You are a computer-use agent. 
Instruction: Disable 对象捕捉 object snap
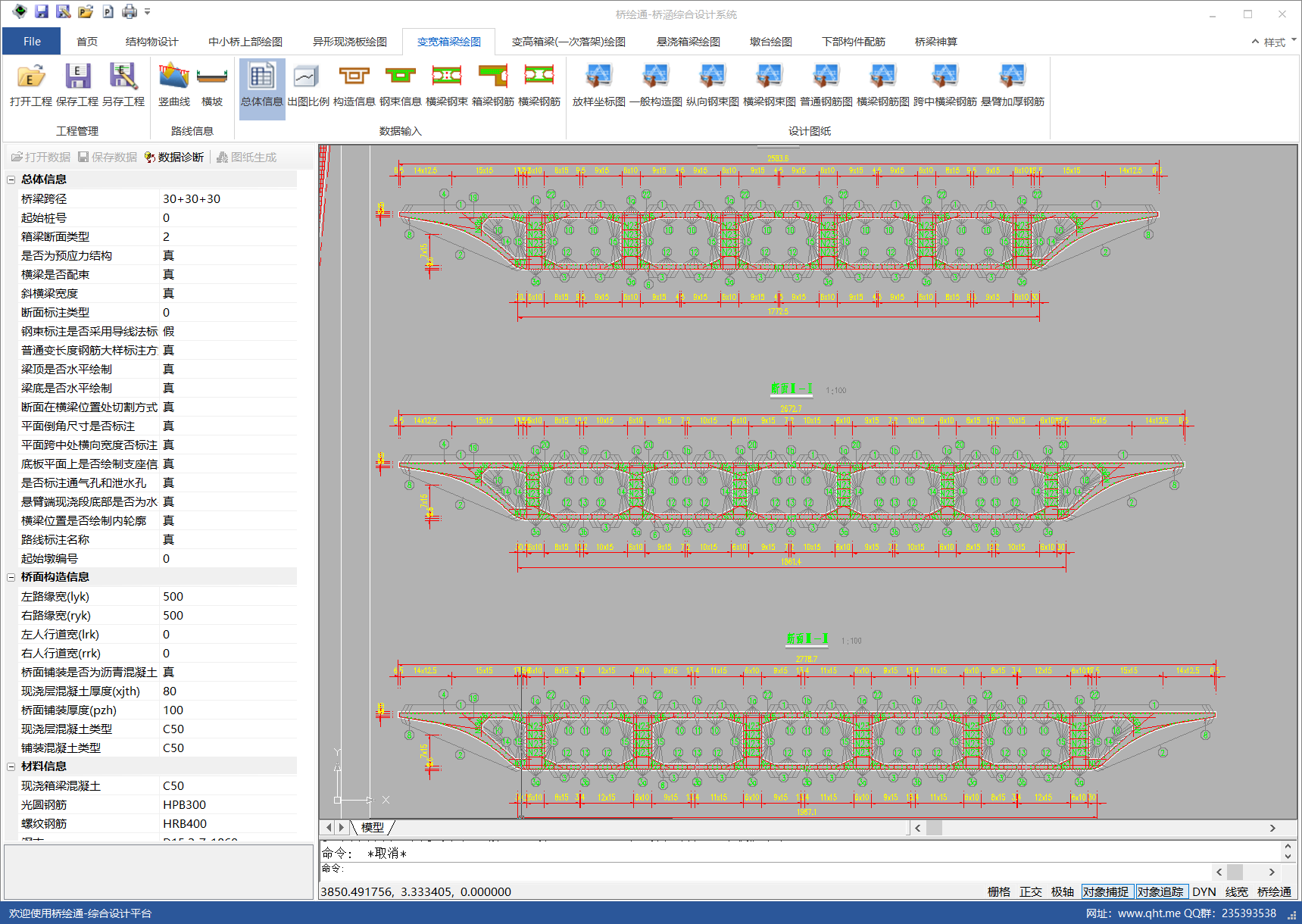pyautogui.click(x=1105, y=891)
